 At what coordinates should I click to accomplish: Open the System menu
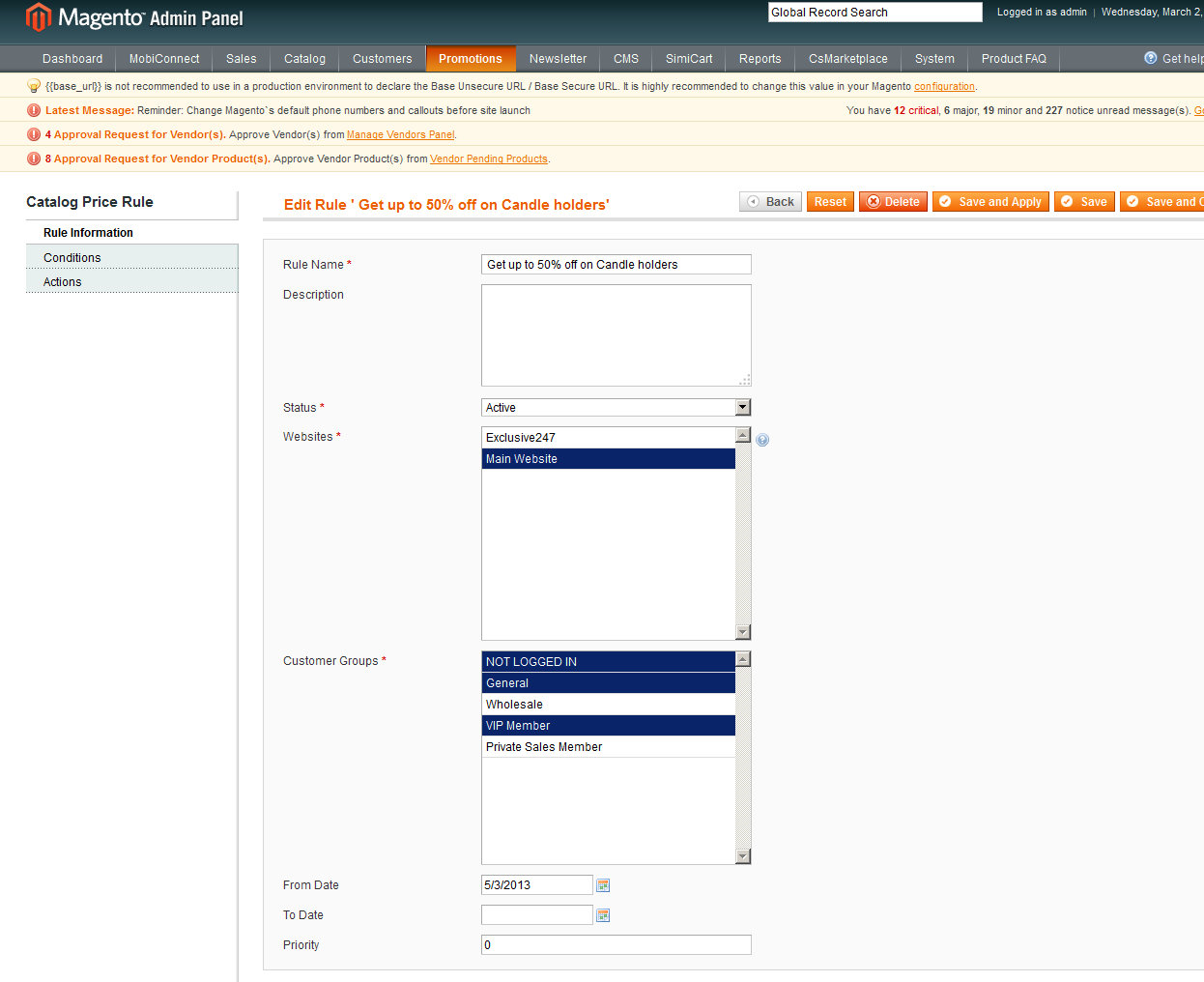934,59
